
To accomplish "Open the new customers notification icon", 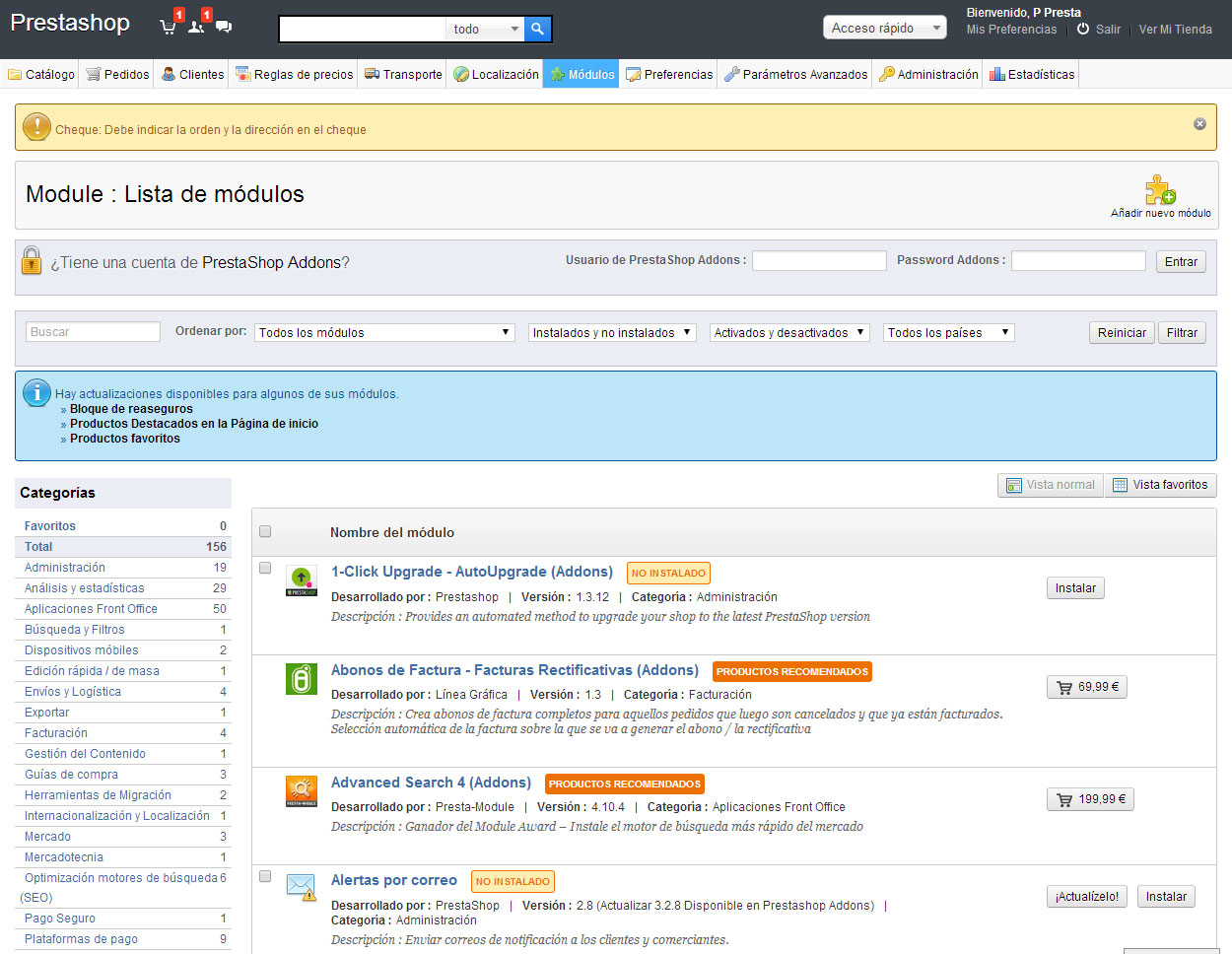I will click(196, 27).
